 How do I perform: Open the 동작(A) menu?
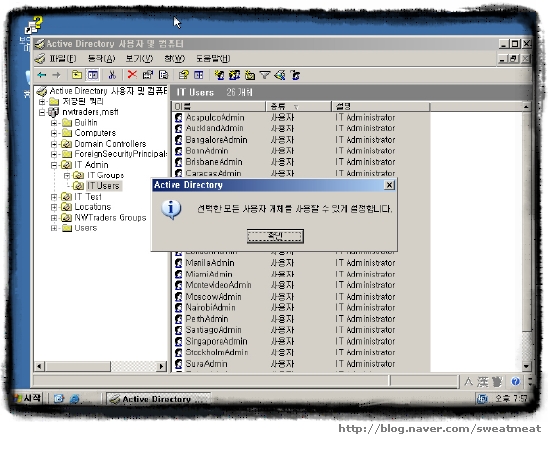point(101,58)
